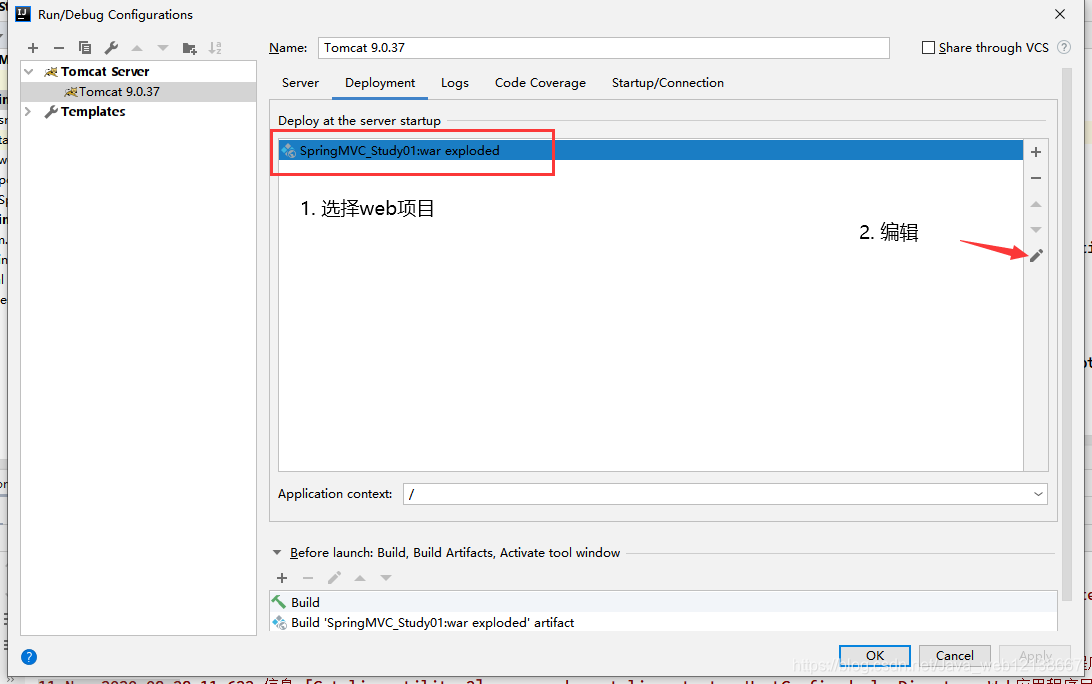Move configuration up arrow in left toolbar

137,48
